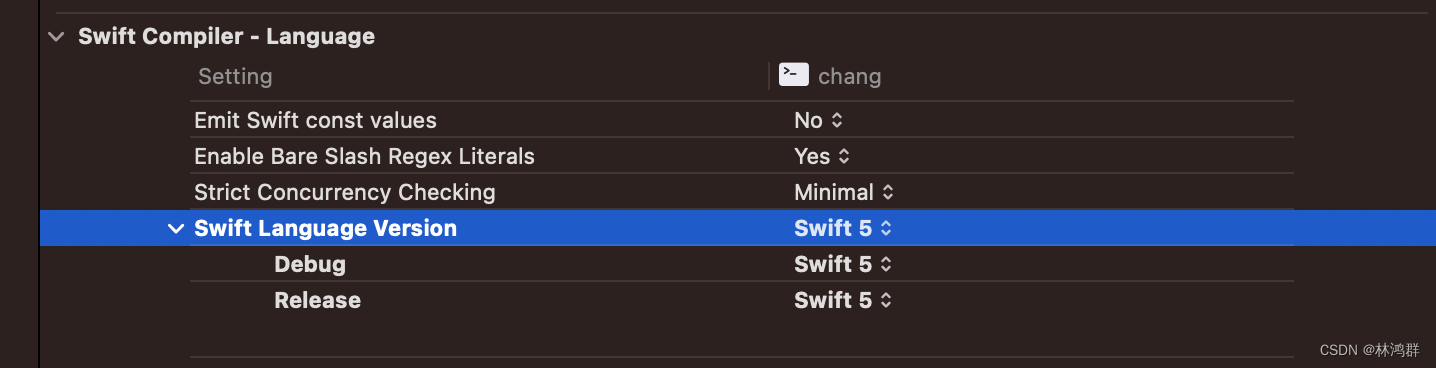Click the up-down arrows beside Release Swift 5

tap(886, 301)
